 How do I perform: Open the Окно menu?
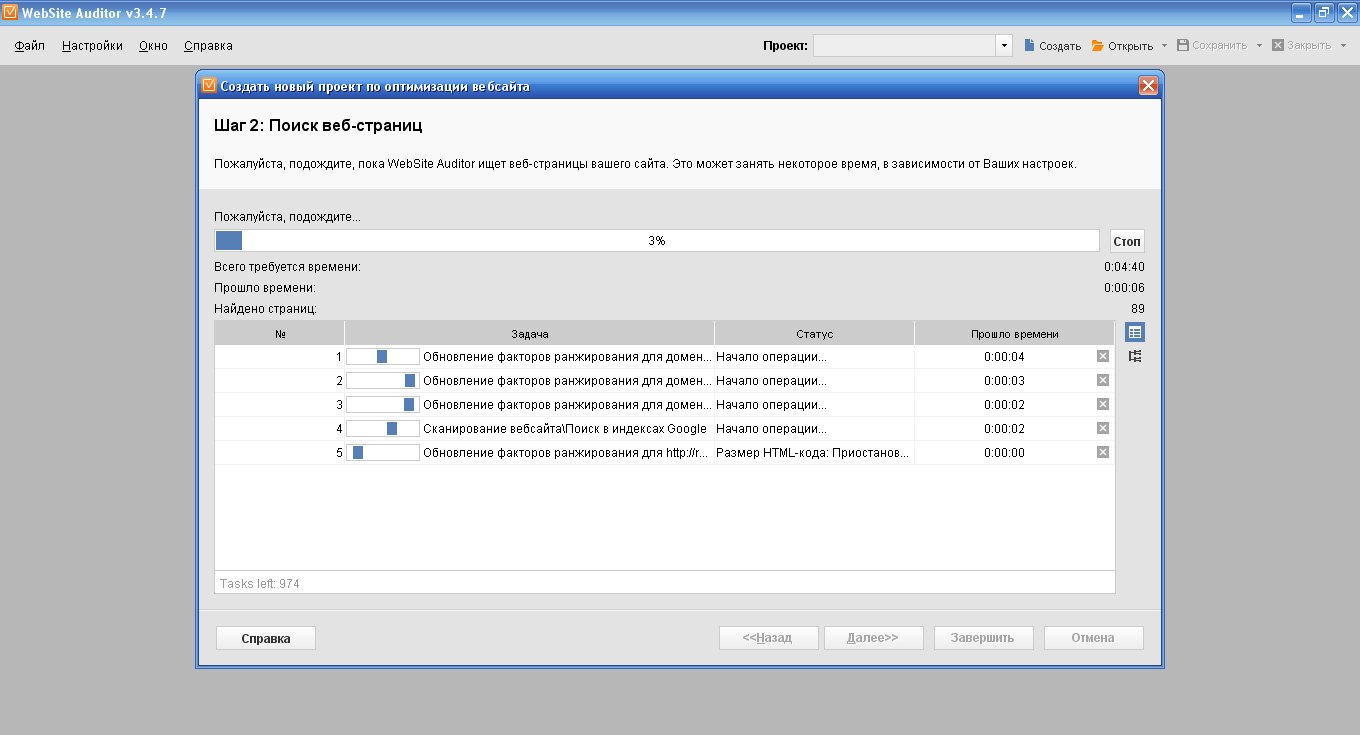(153, 45)
